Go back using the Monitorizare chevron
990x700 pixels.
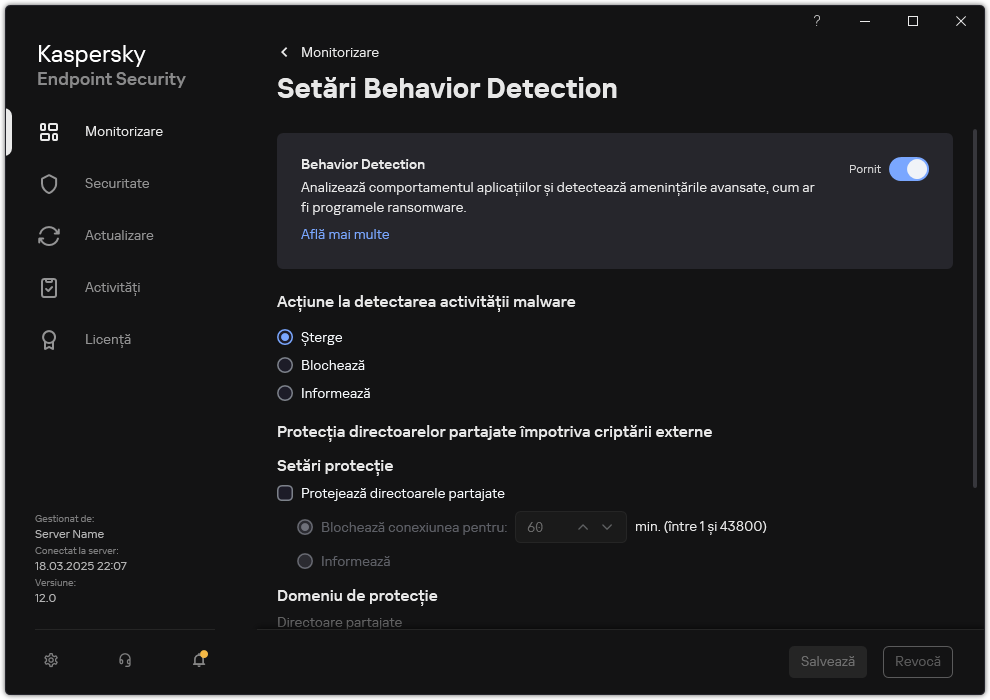pyautogui.click(x=283, y=52)
